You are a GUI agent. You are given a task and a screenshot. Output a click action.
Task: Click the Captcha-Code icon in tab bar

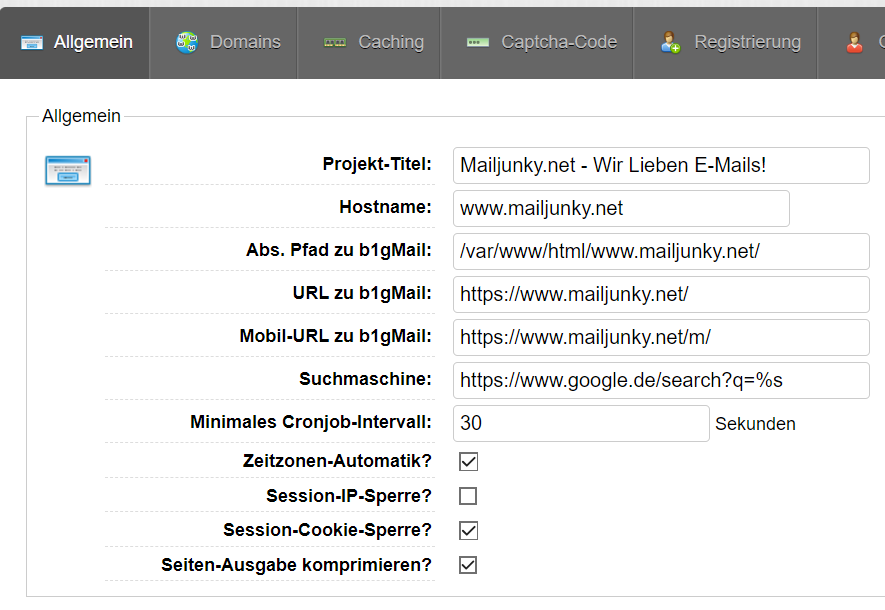478,43
